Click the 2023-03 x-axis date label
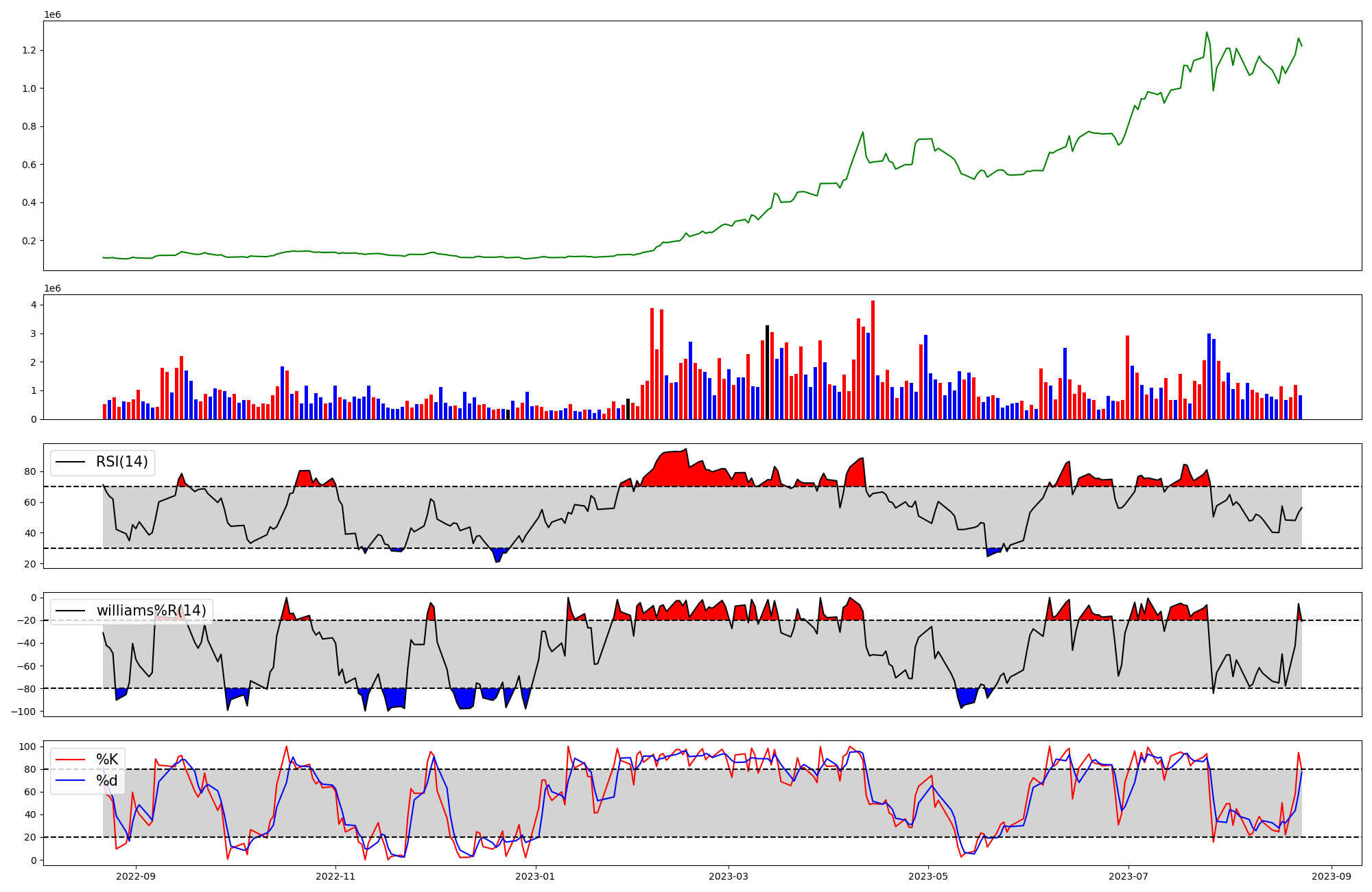Viewport: 1372px width, 892px height. (x=728, y=876)
